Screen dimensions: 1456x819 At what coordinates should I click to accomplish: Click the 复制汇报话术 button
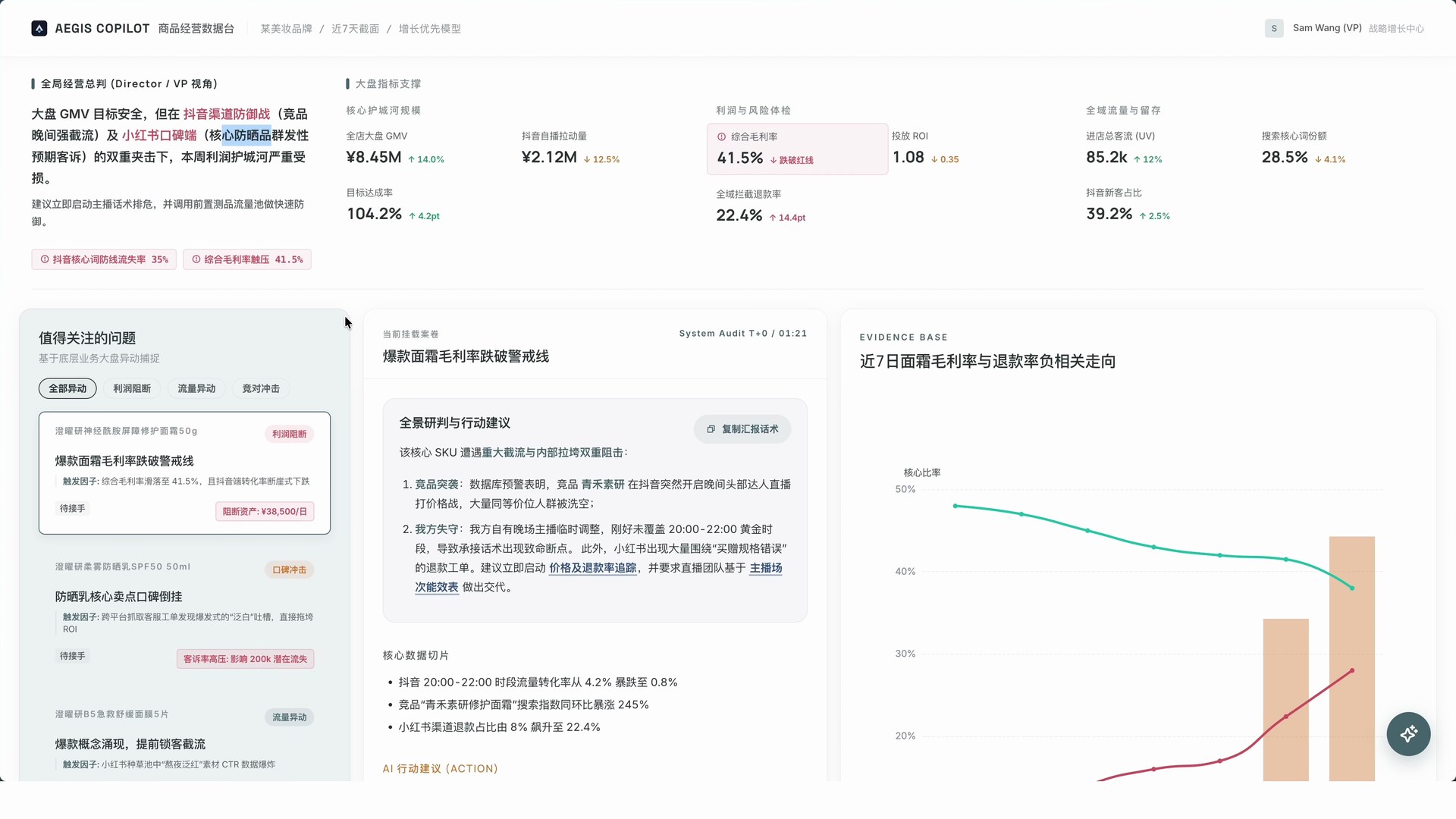742,429
